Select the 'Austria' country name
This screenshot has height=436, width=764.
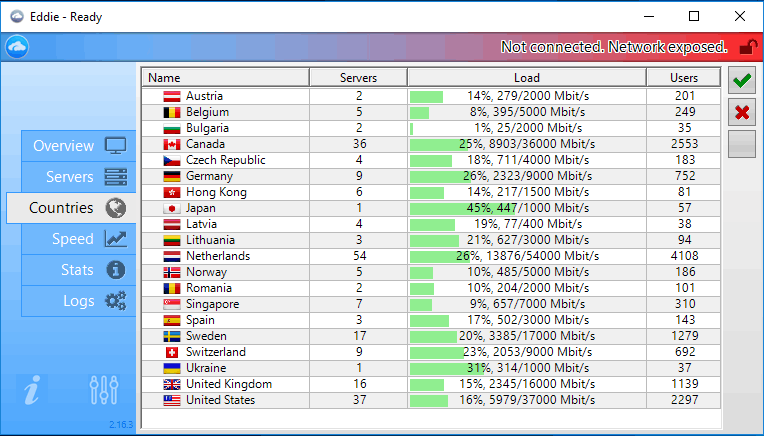[204, 96]
